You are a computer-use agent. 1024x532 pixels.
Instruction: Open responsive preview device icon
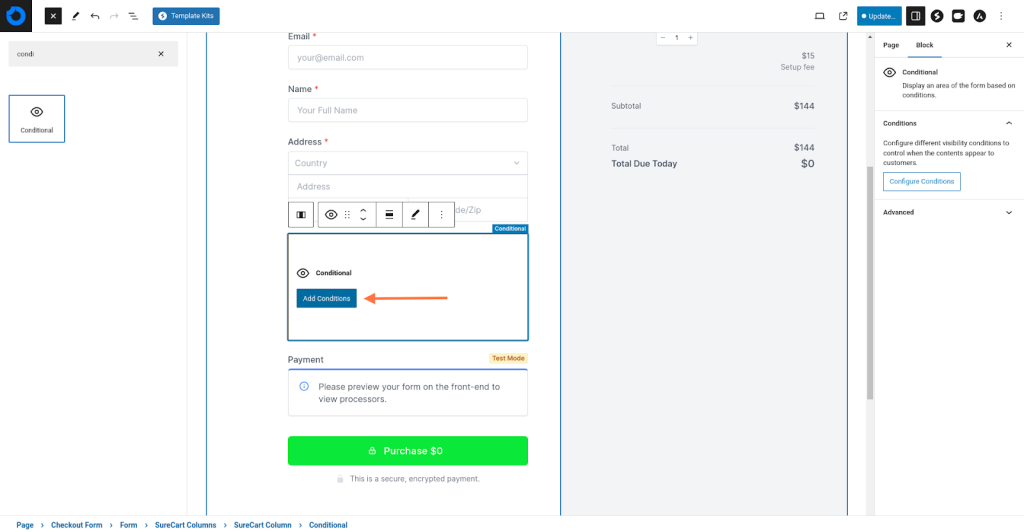click(820, 16)
